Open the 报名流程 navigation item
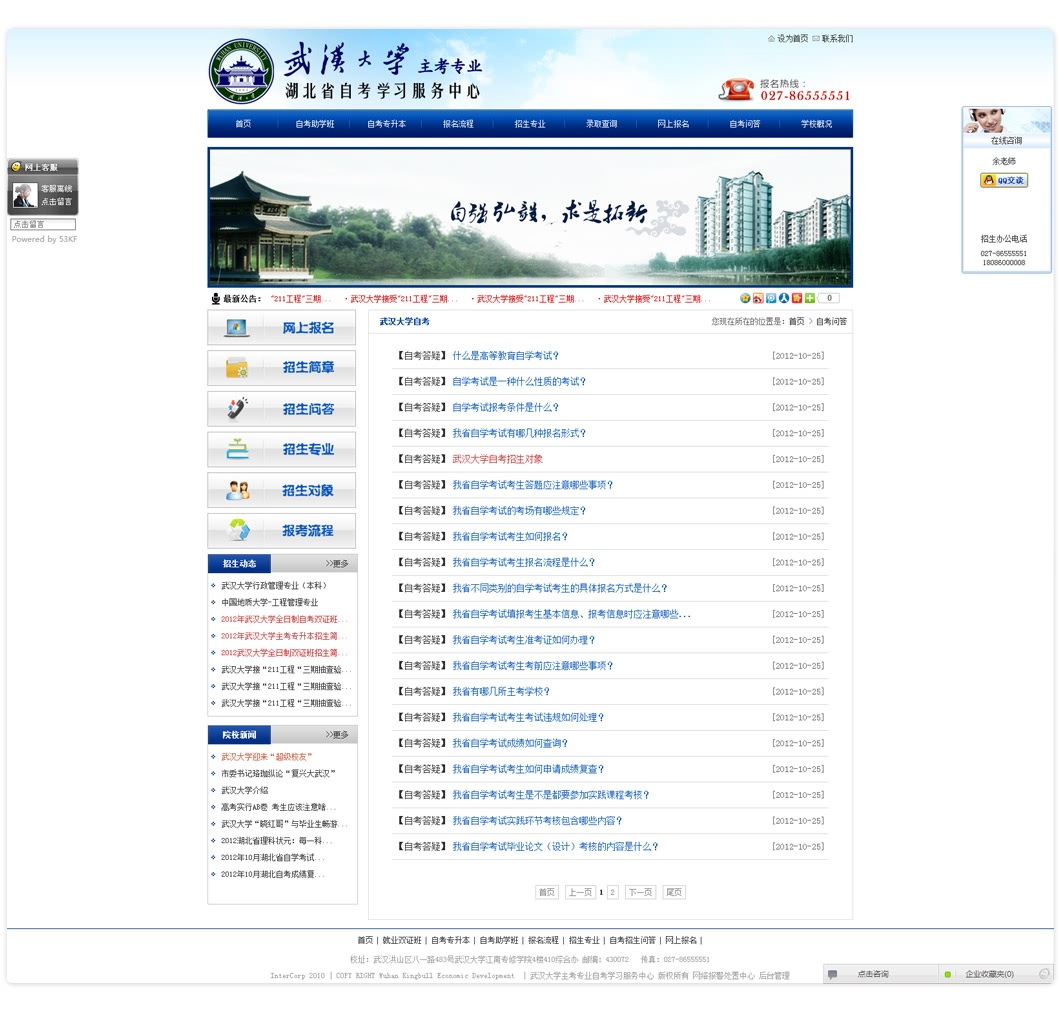Viewport: 1060px width, 1012px height. click(x=458, y=124)
